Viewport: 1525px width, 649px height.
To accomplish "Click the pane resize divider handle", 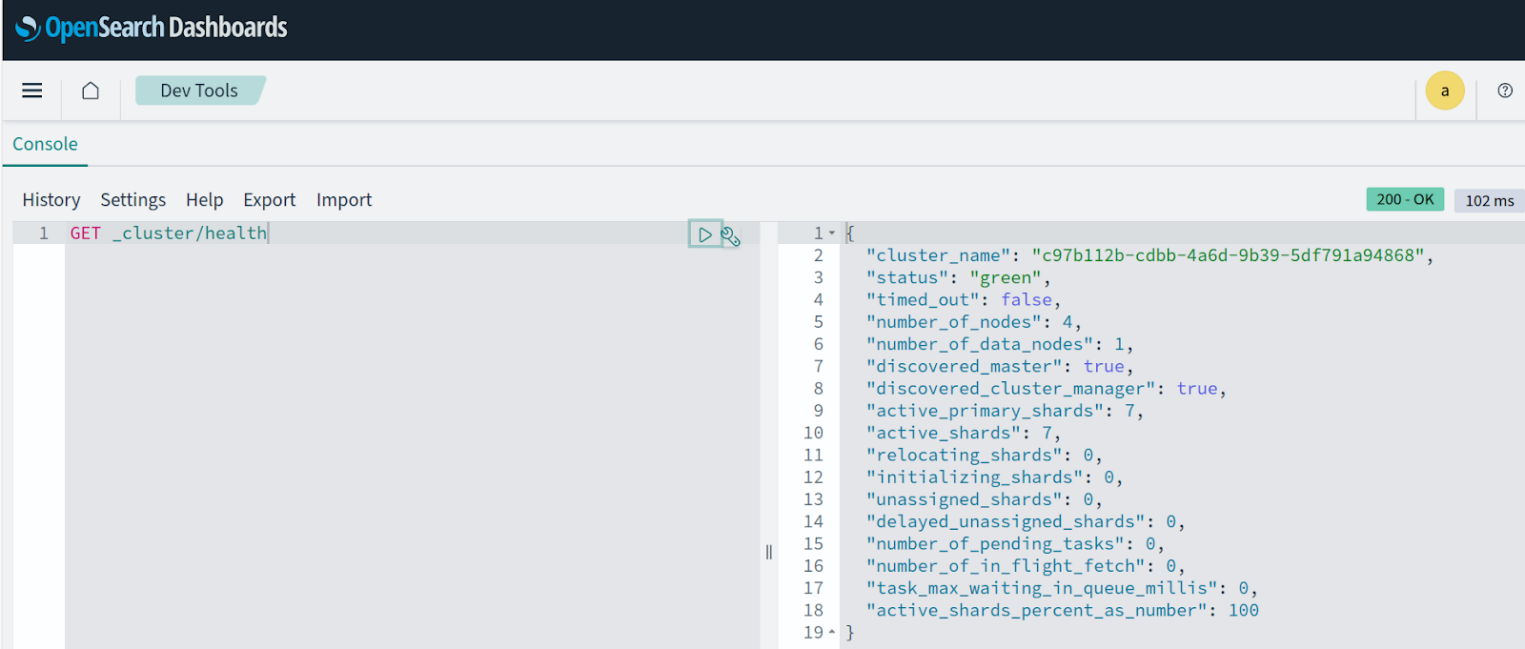I will point(768,551).
